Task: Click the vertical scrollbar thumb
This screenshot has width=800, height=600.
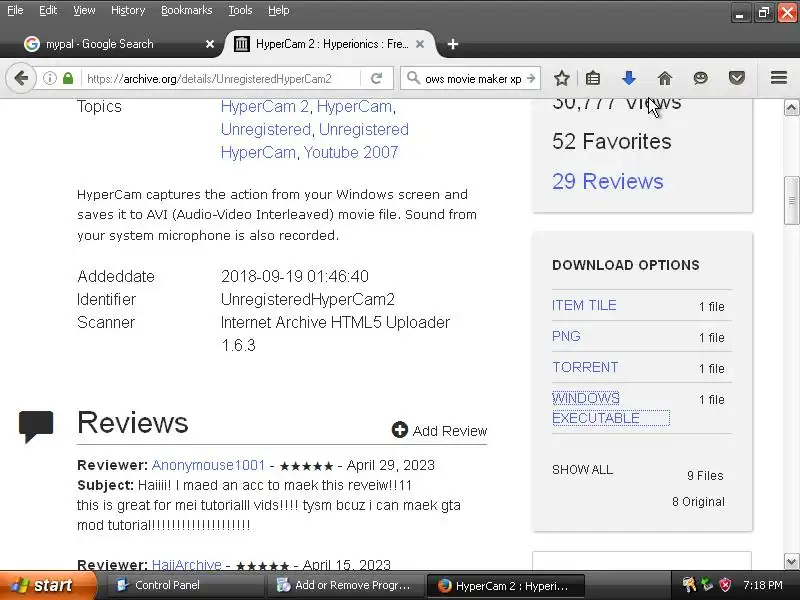Action: point(791,201)
